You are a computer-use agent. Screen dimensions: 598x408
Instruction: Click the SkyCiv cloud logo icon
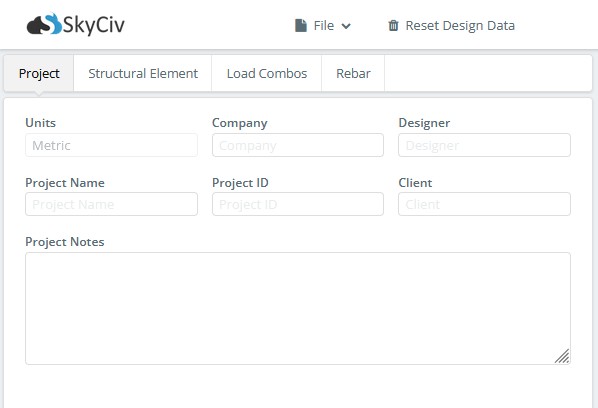click(44, 24)
